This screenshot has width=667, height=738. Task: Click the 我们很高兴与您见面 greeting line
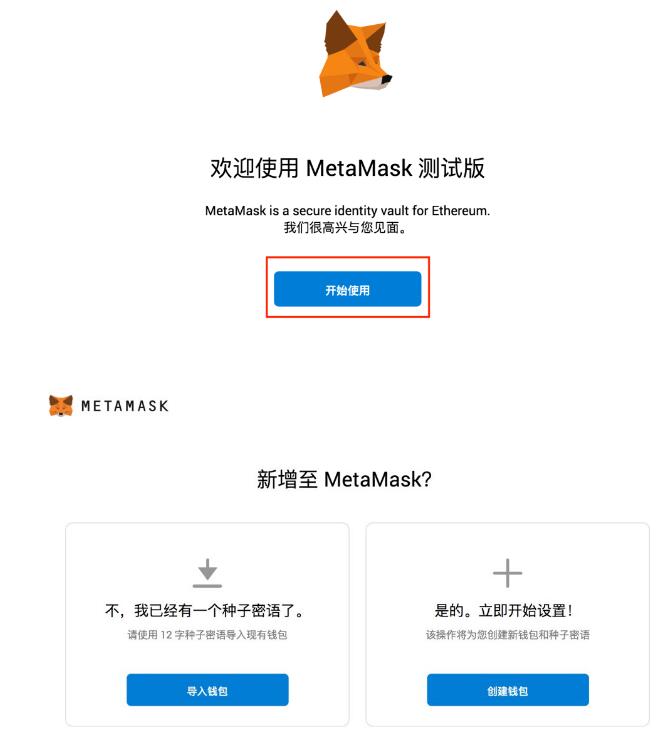pos(345,228)
